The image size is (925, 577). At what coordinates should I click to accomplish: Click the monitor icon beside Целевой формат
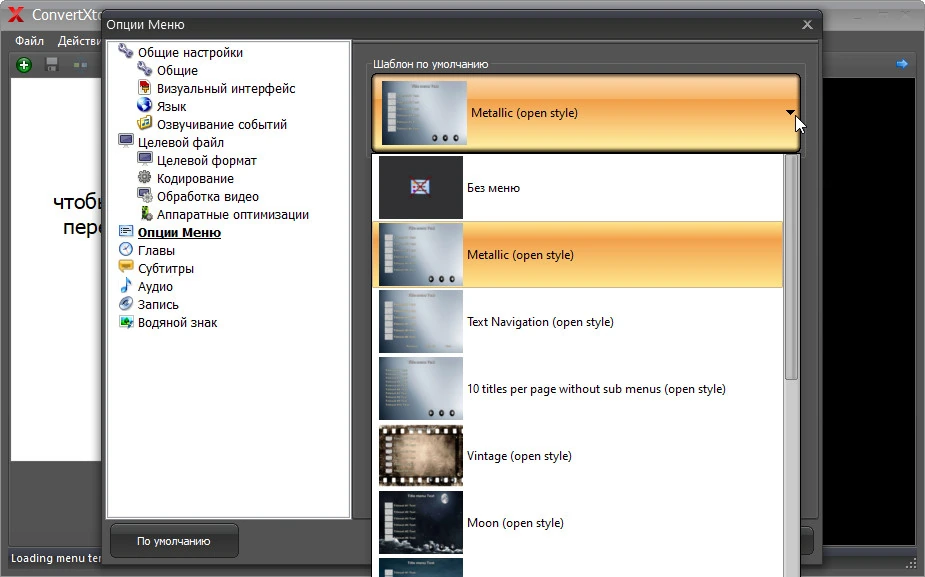tap(145, 159)
